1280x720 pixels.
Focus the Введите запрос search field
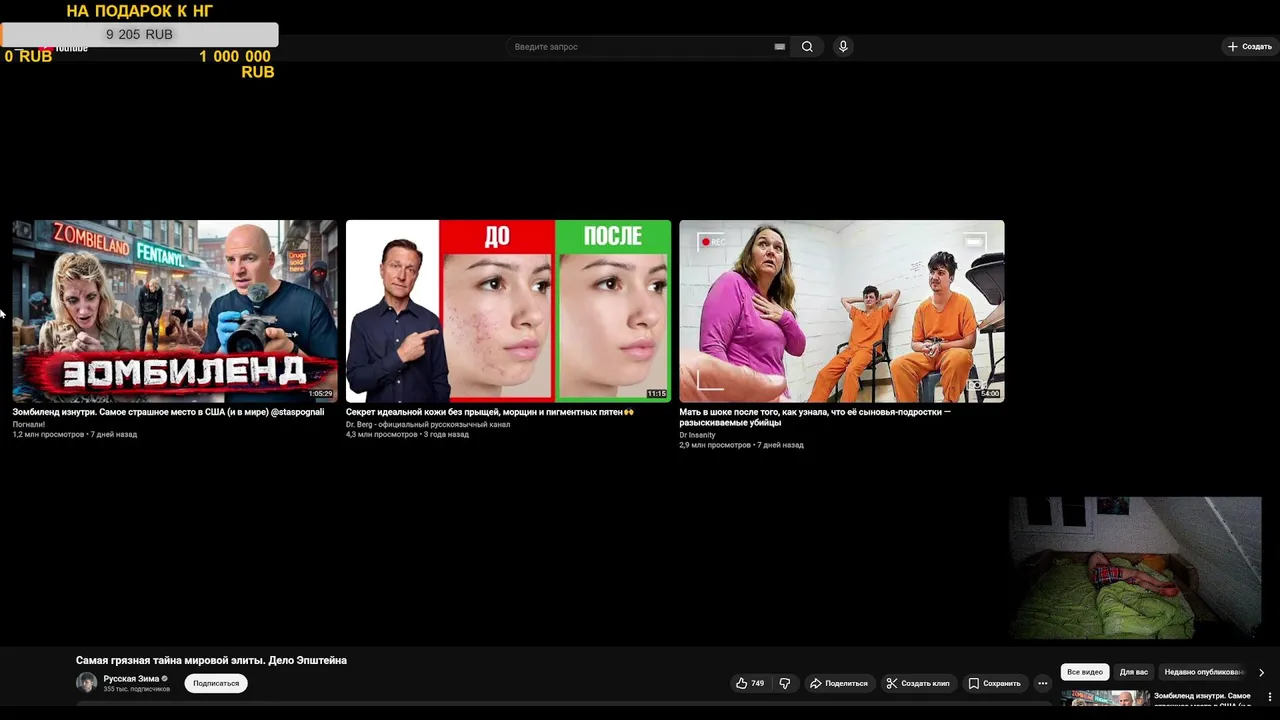640,47
